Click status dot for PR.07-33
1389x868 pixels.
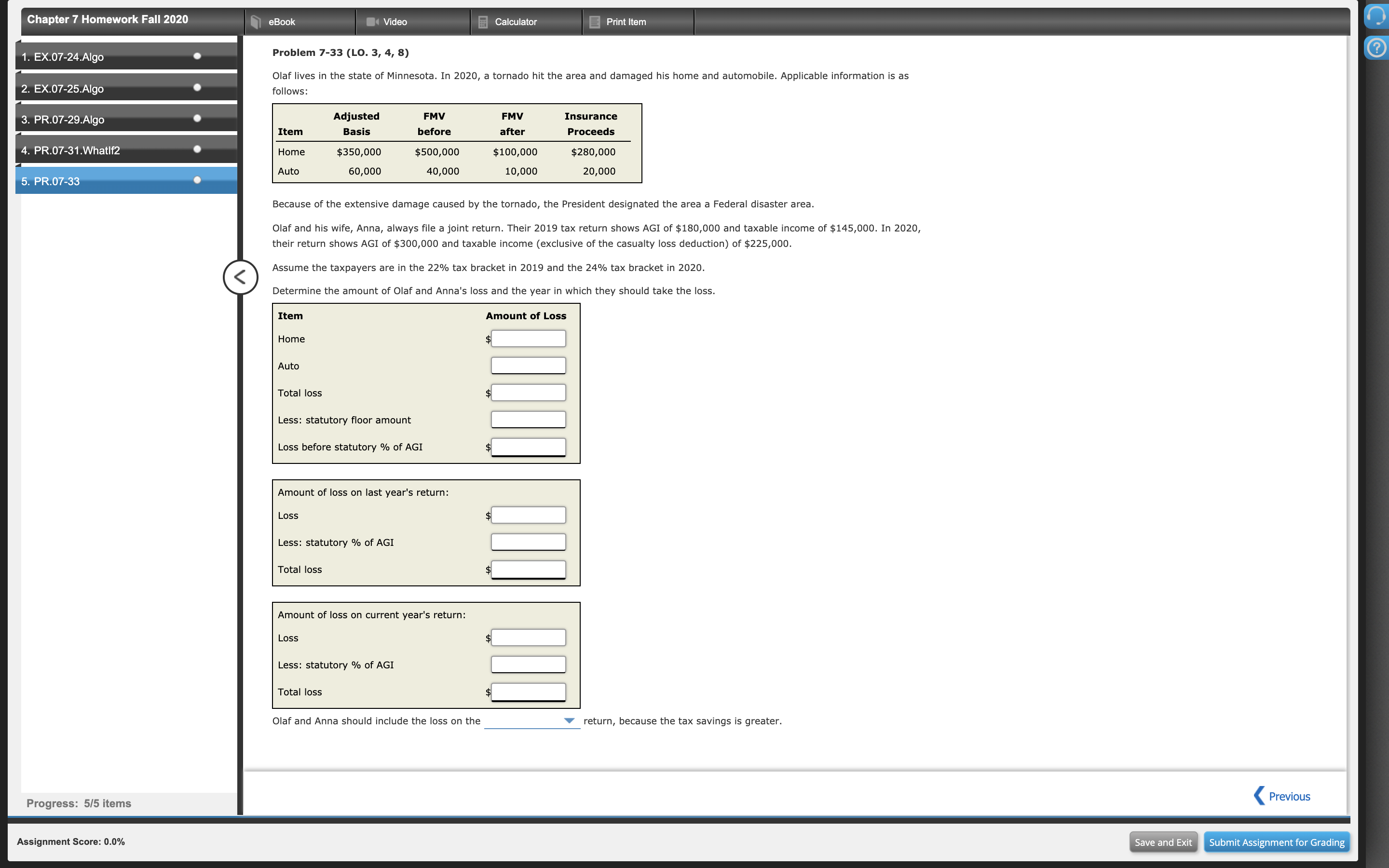197,180
